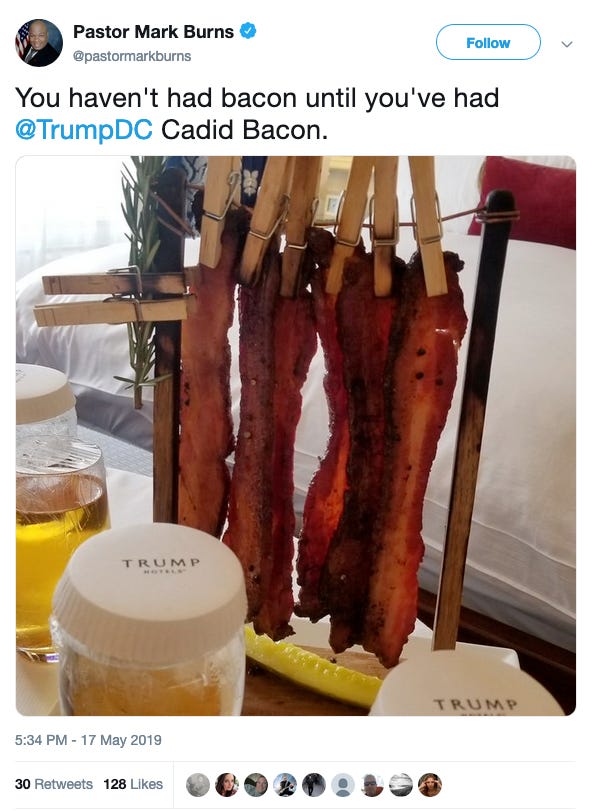This screenshot has height=811, width=594.
Task: Click second liker avatar, dark-haired woman
Action: 227,785
